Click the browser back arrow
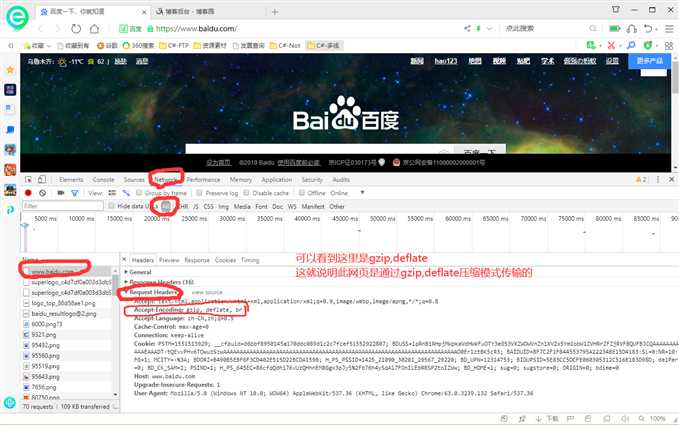Image resolution: width=679 pixels, height=425 pixels. [x=41, y=29]
